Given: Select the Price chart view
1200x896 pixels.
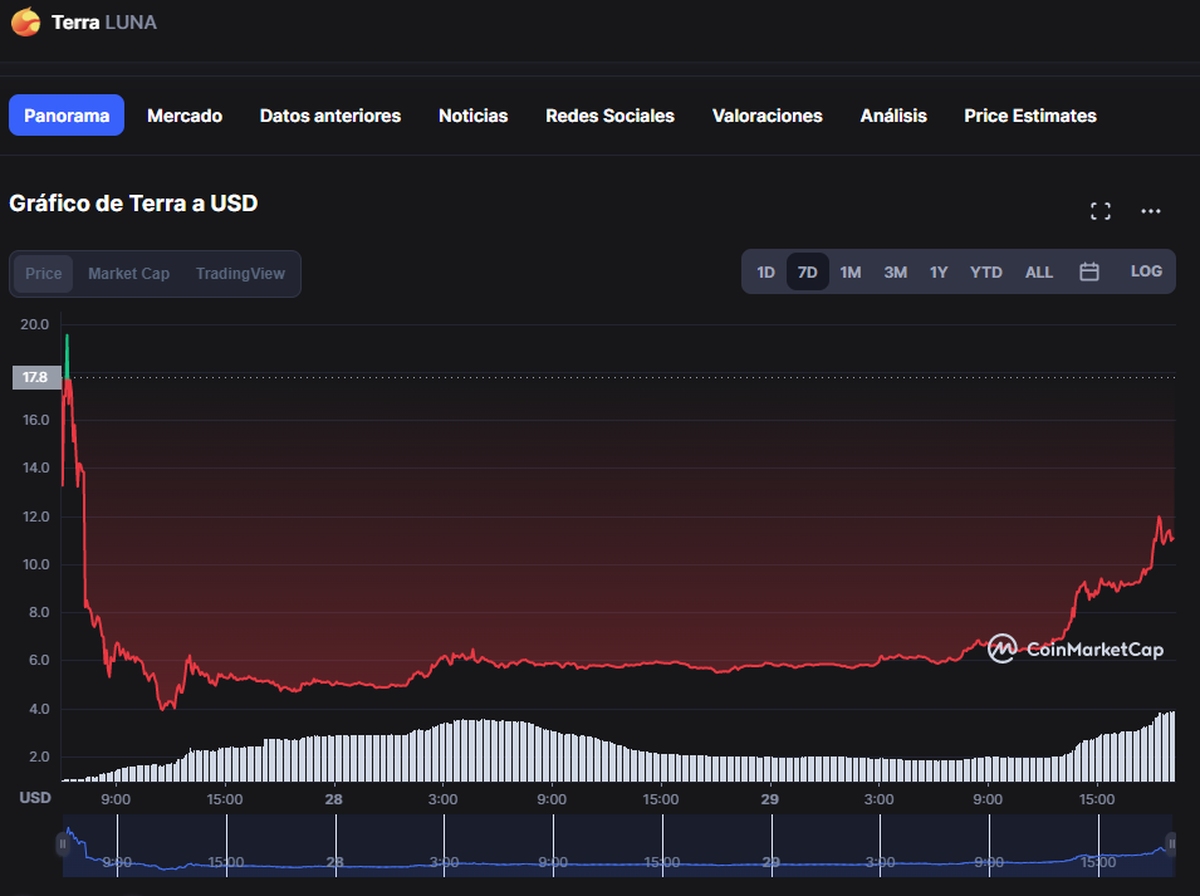Looking at the screenshot, I should click(x=43, y=274).
